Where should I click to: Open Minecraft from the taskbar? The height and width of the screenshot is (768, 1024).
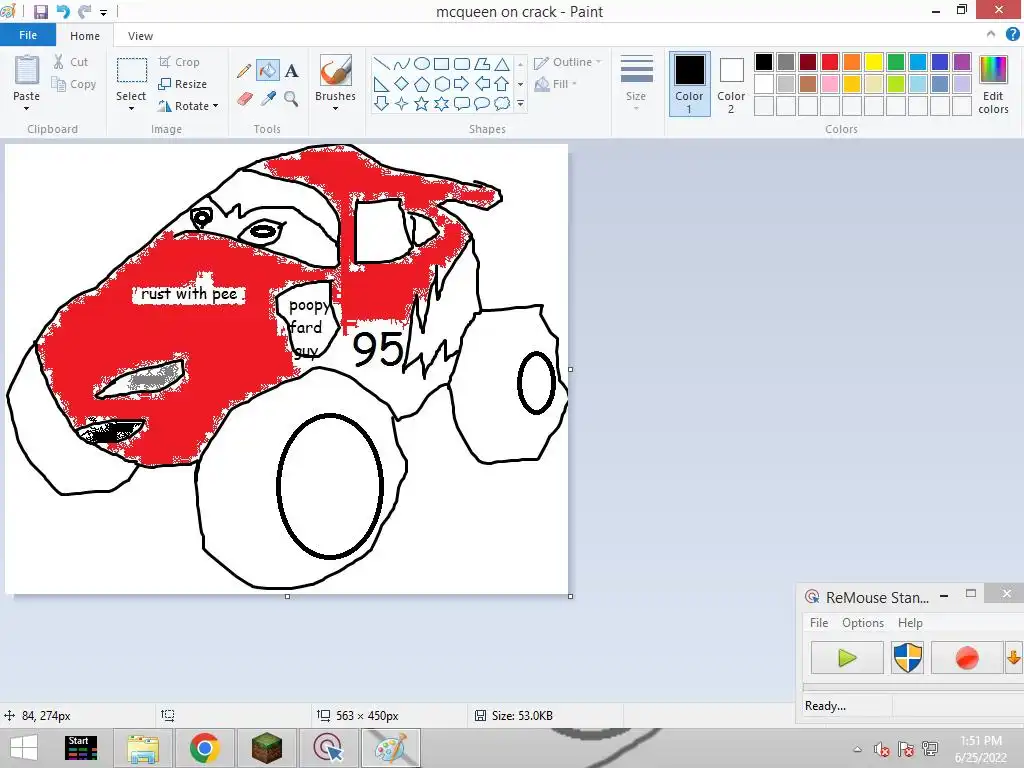coord(266,748)
